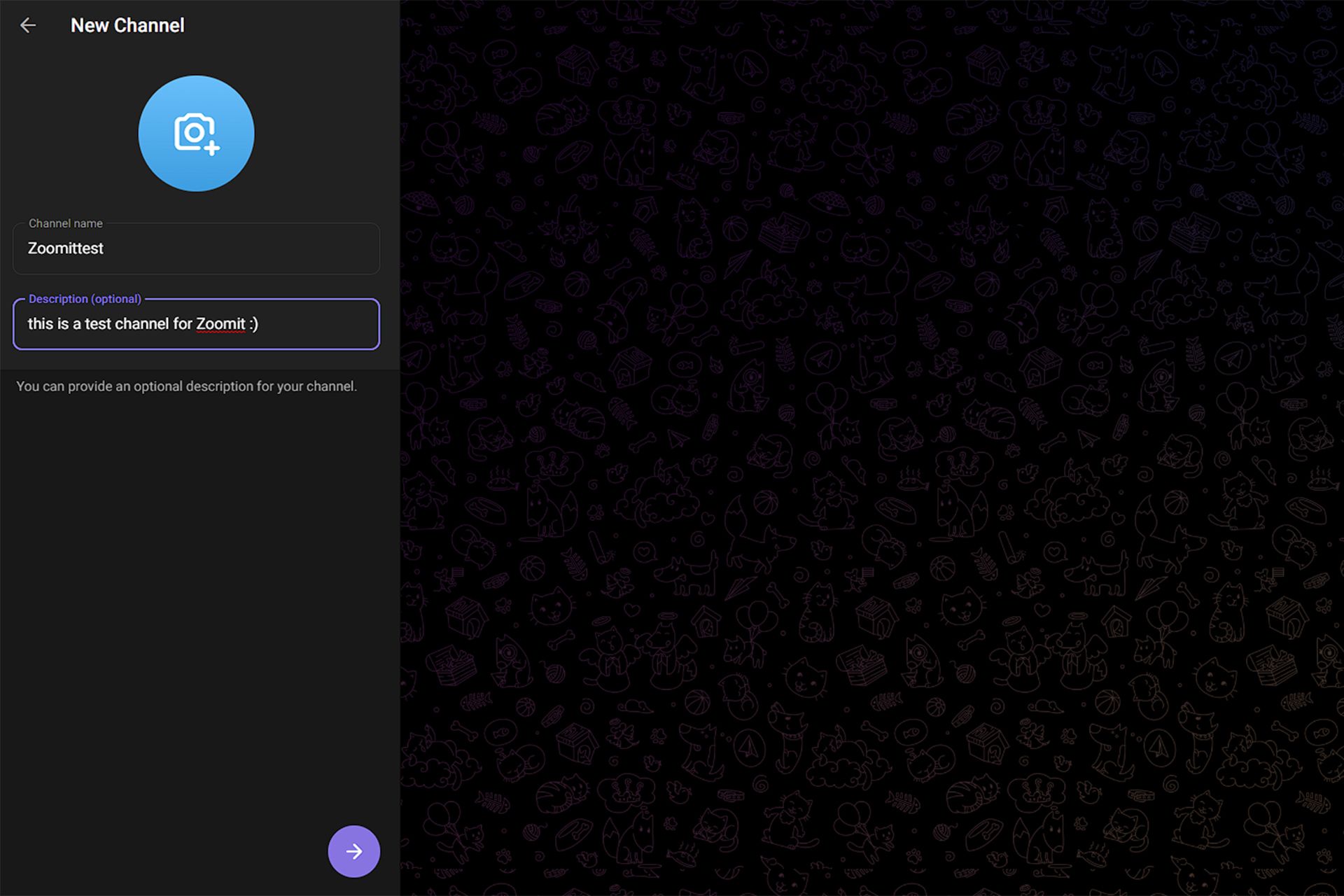Focus the Description (optional) field
The height and width of the screenshot is (896, 1344).
(196, 324)
